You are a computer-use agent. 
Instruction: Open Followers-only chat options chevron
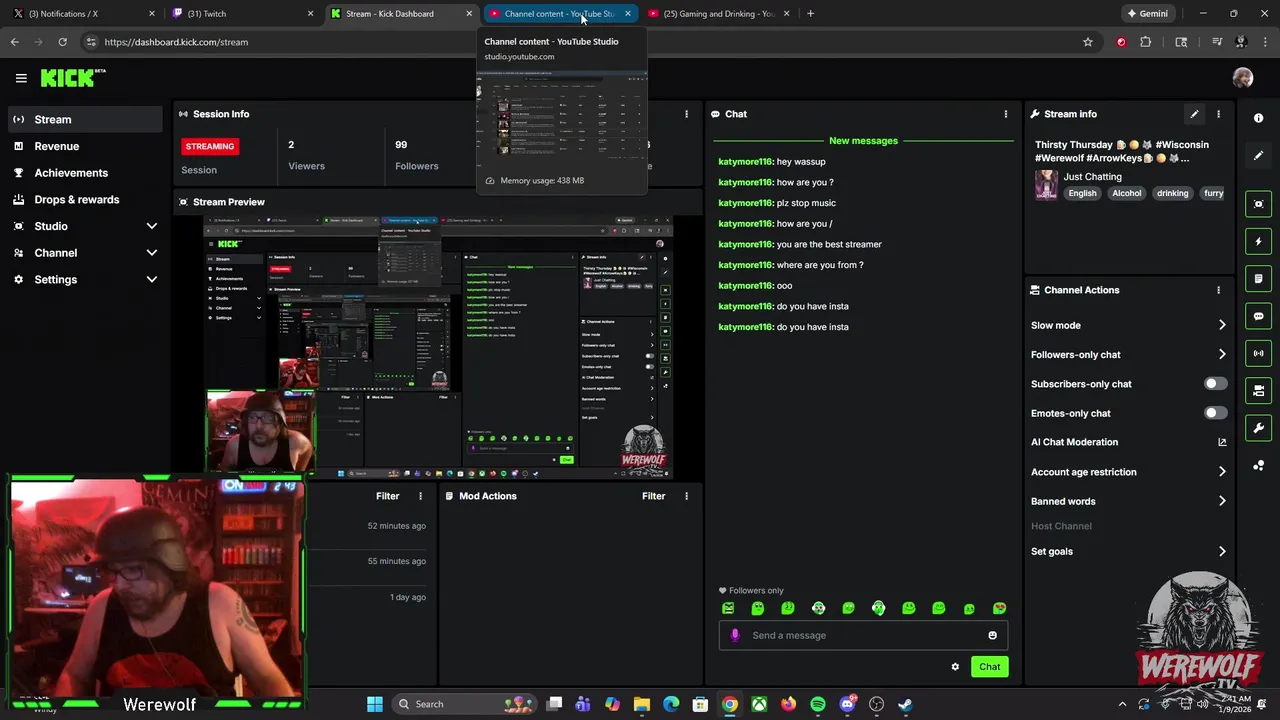click(1222, 354)
